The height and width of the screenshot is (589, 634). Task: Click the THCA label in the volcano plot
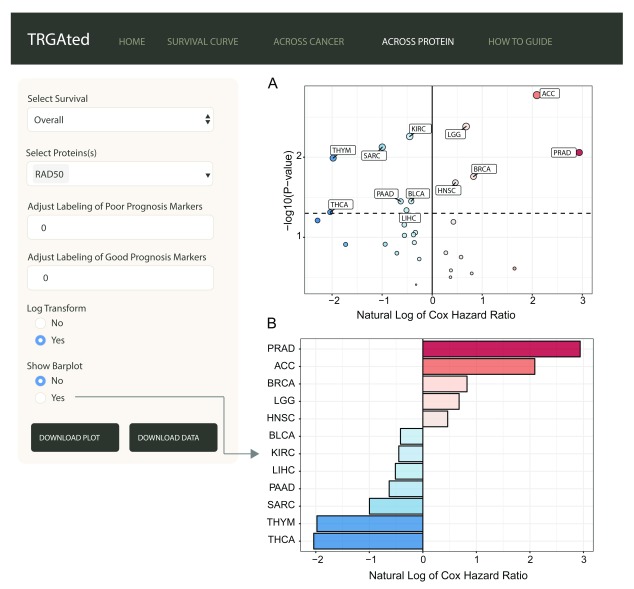(340, 205)
